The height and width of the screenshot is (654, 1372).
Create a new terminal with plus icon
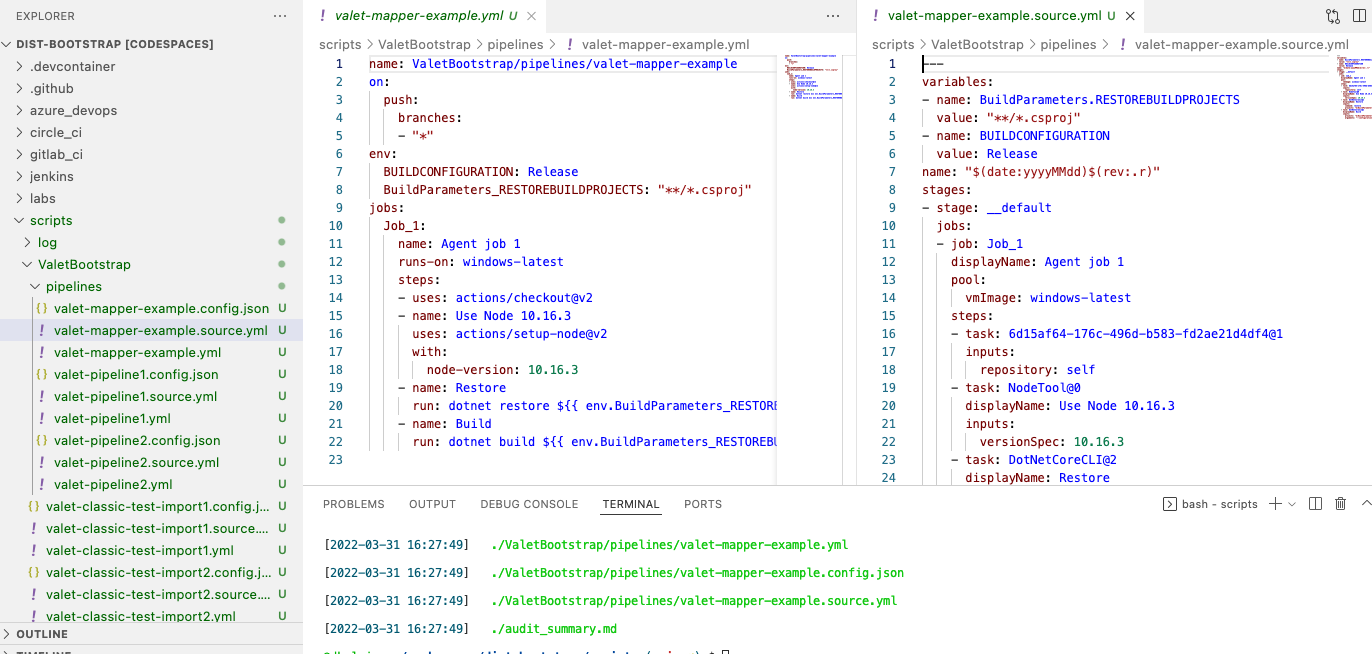1275,504
